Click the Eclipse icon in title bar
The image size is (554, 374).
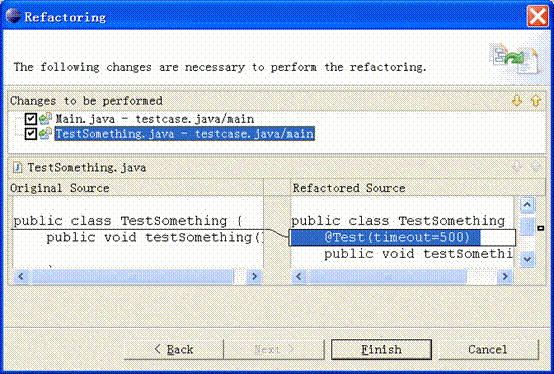pos(13,16)
